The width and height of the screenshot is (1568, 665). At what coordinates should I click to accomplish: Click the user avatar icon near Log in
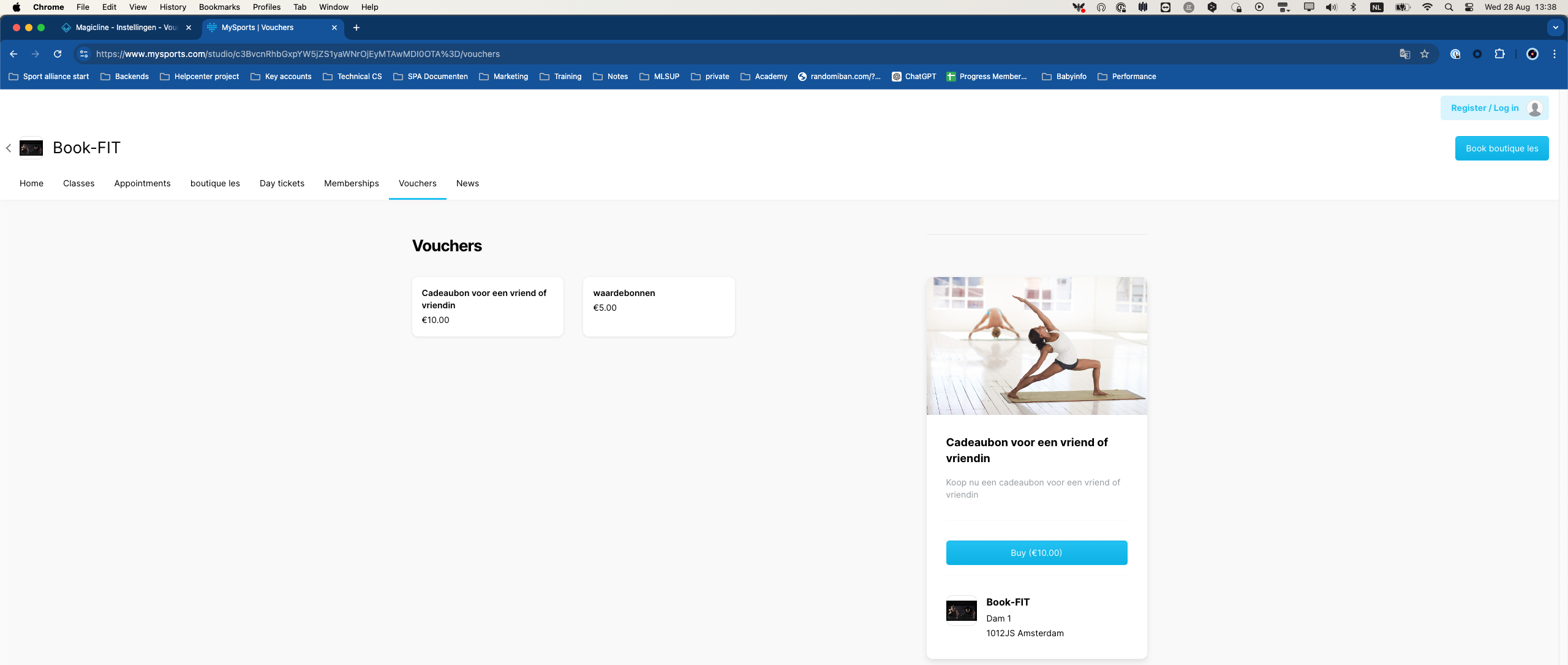click(x=1535, y=108)
